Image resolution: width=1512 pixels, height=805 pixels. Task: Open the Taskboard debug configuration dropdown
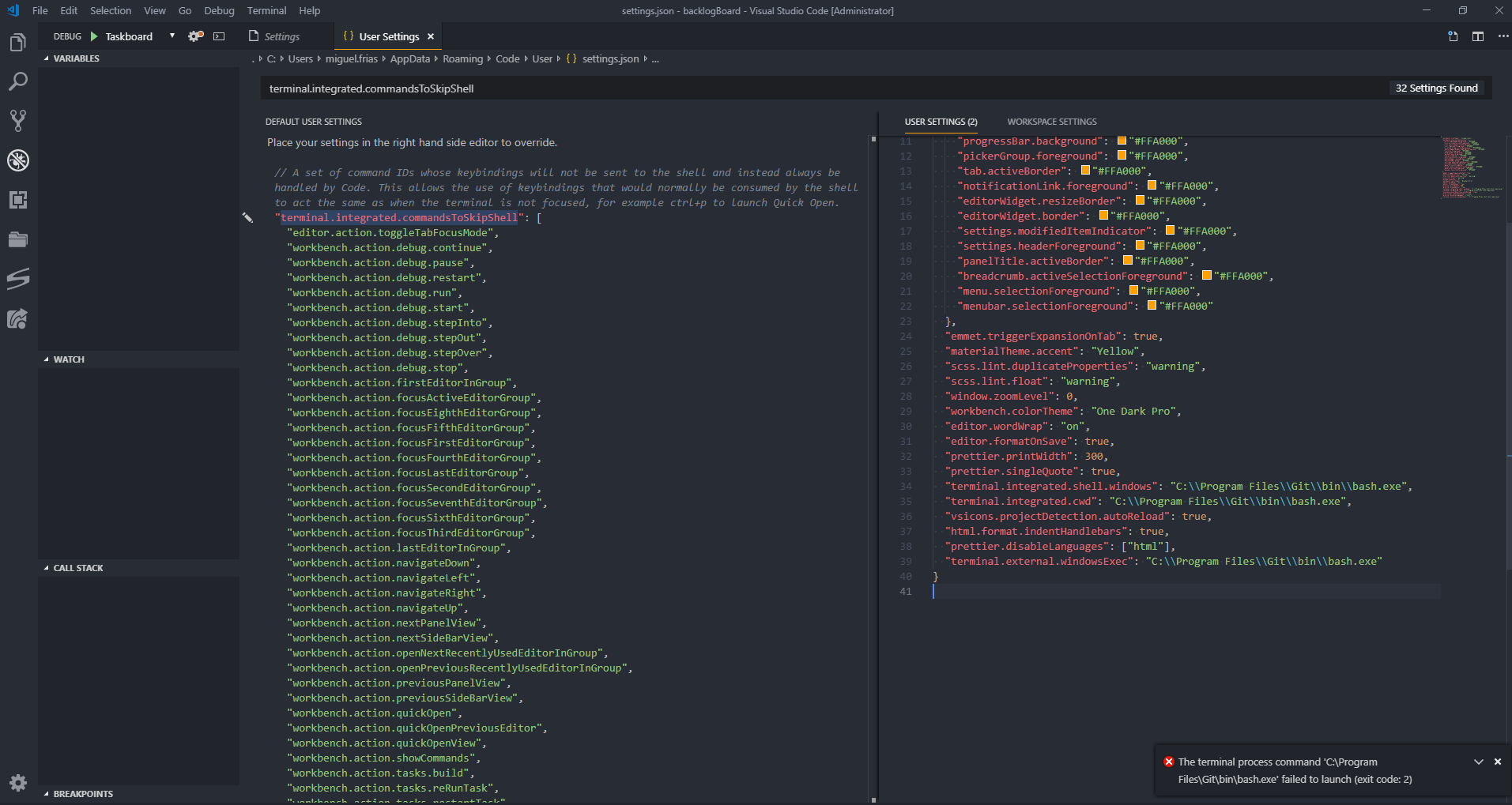tap(140, 36)
